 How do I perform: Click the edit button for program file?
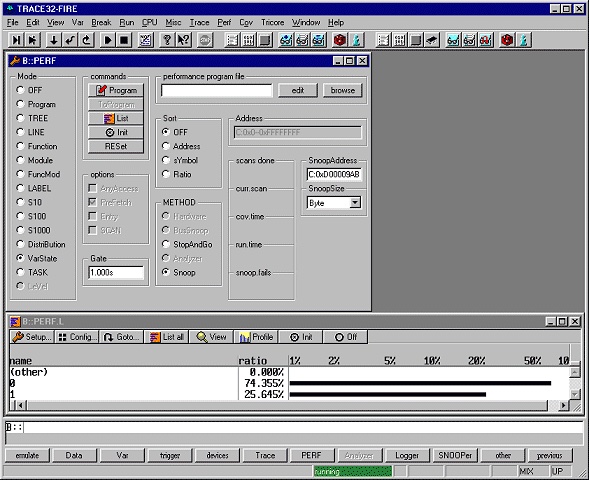point(298,90)
